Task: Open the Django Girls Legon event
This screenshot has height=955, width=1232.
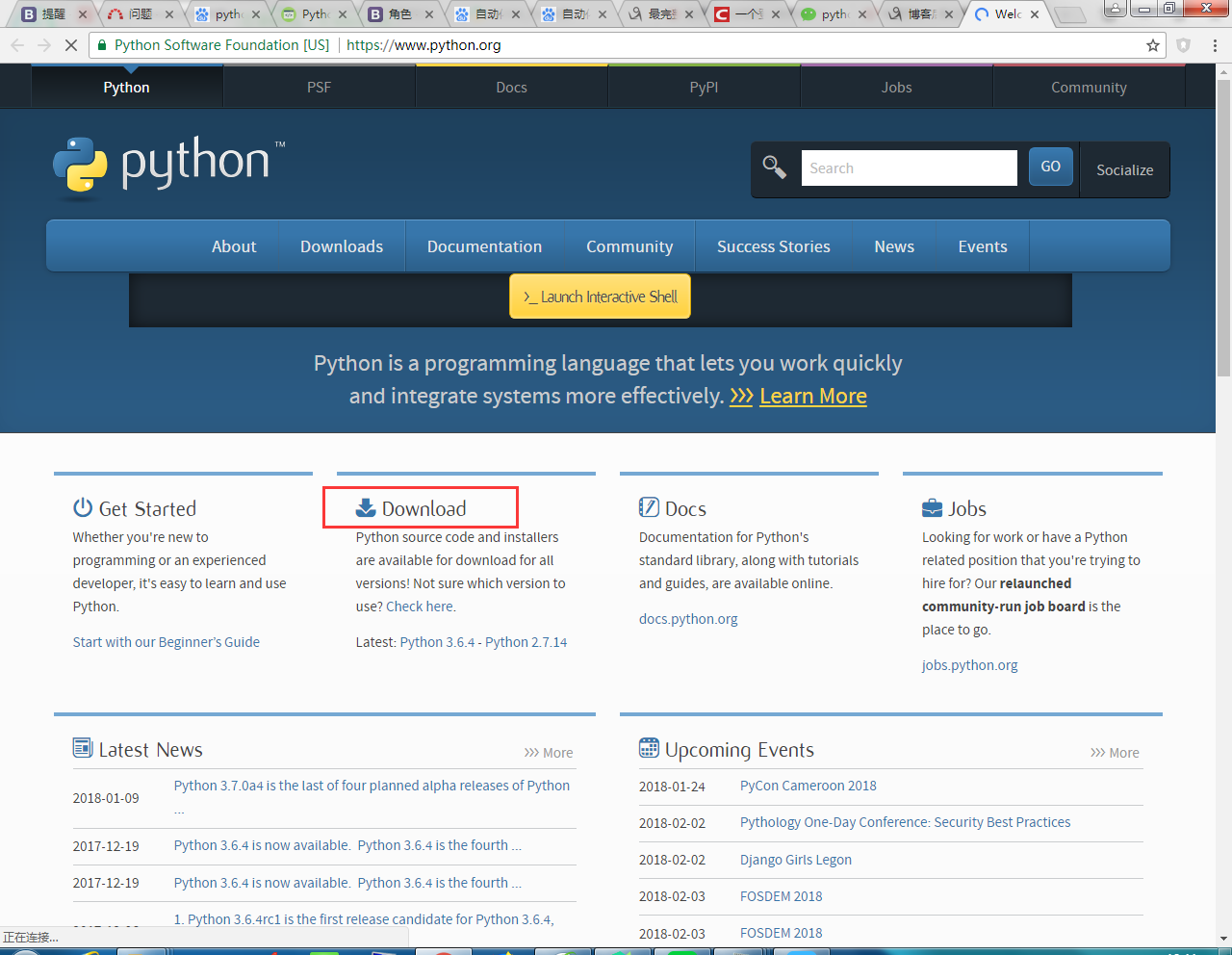Action: point(796,860)
